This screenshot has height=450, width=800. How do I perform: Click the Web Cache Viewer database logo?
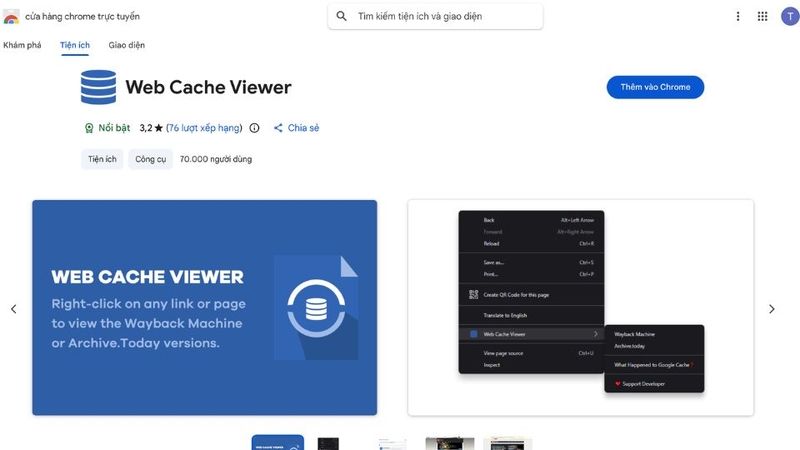coord(98,87)
